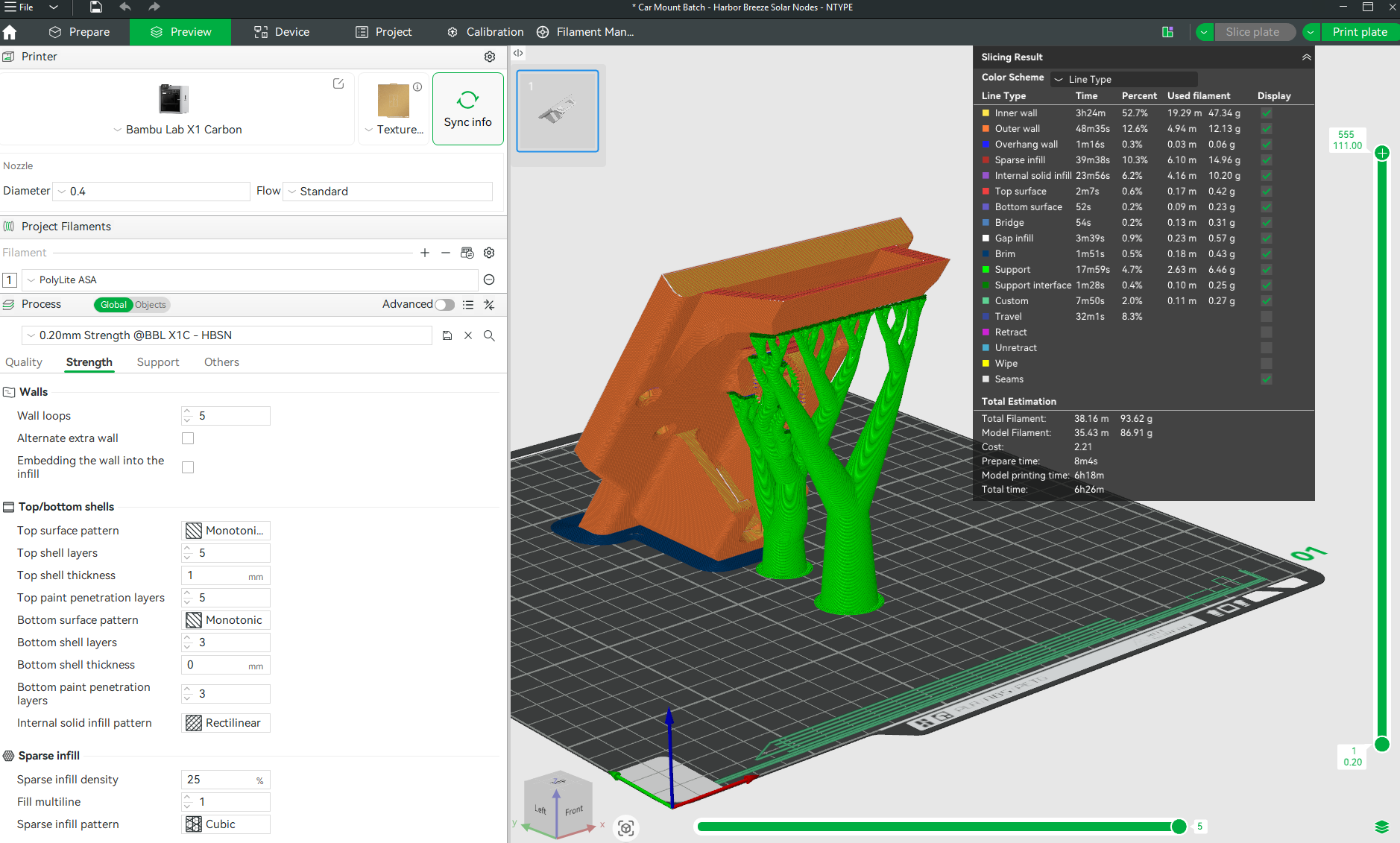1400x843 pixels.
Task: Collapse the Slicing Result panel
Action: [1306, 57]
